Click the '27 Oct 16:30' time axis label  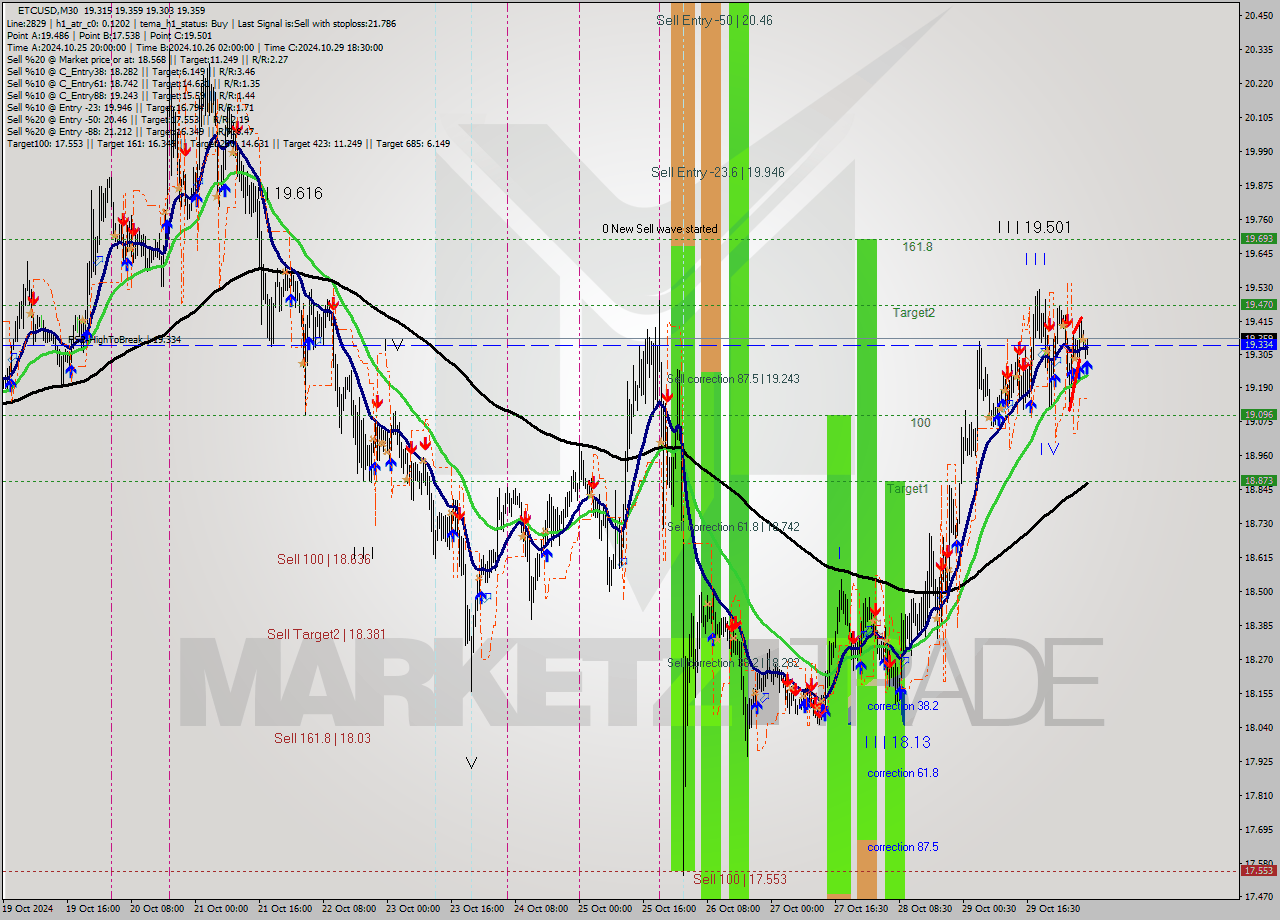[x=860, y=909]
